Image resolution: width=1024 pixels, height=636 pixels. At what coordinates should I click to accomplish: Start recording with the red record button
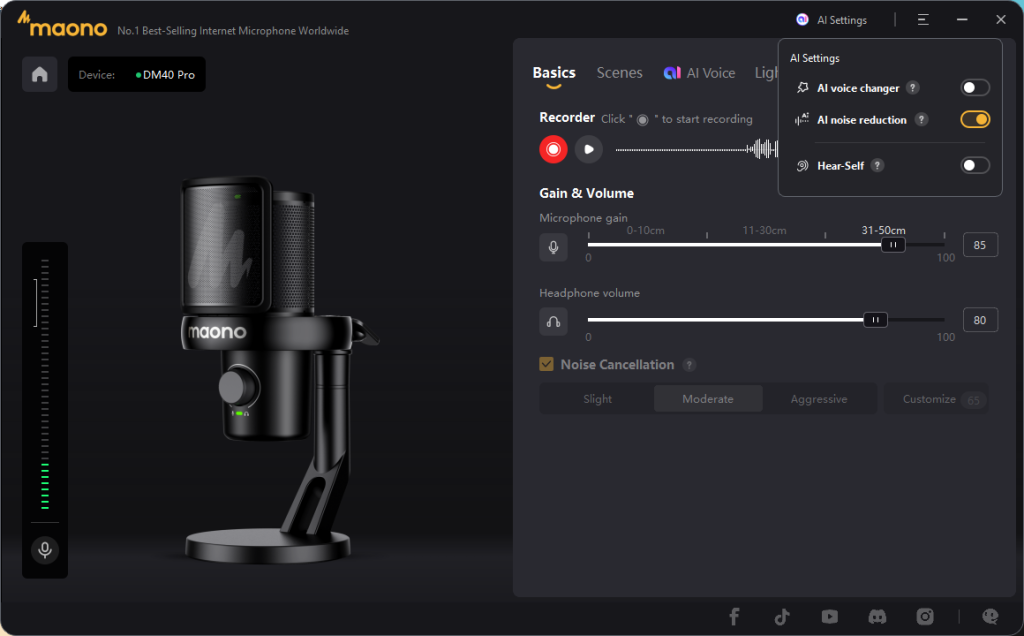tap(553, 149)
